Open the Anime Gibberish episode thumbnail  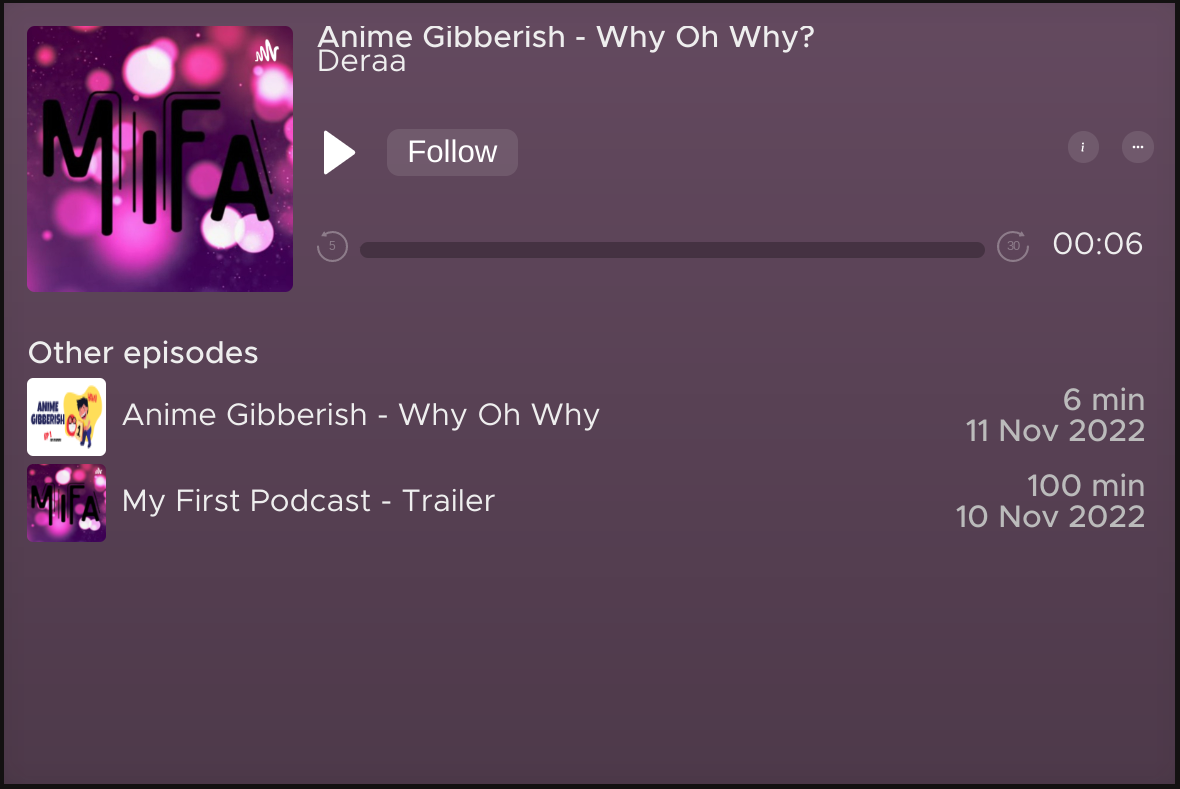pyautogui.click(x=66, y=417)
